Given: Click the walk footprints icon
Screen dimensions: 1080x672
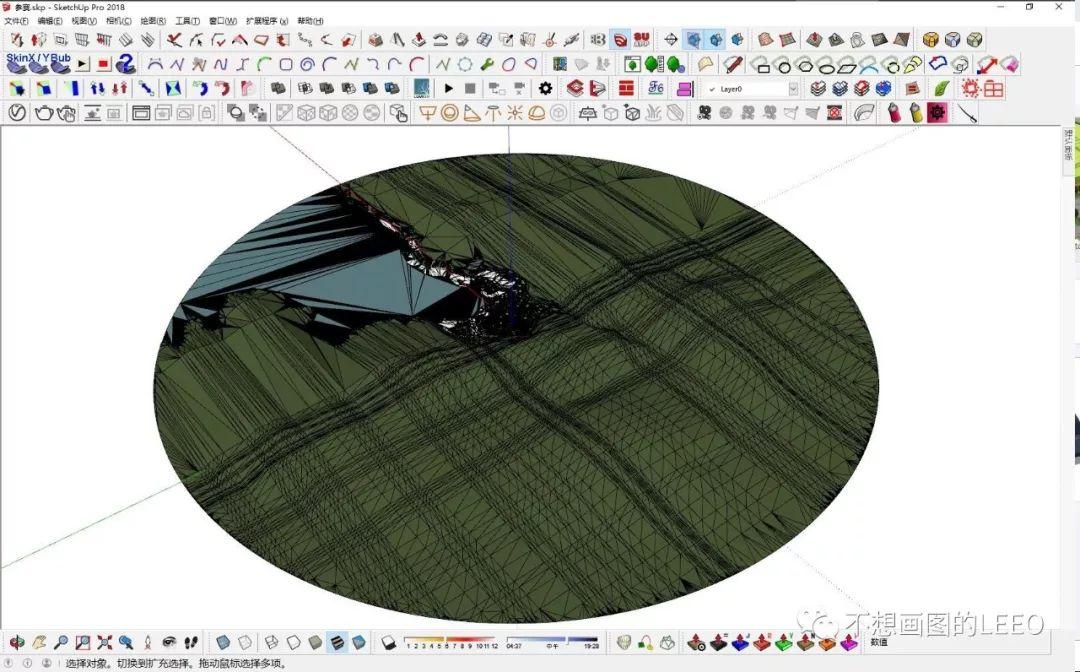Looking at the screenshot, I should [x=191, y=643].
